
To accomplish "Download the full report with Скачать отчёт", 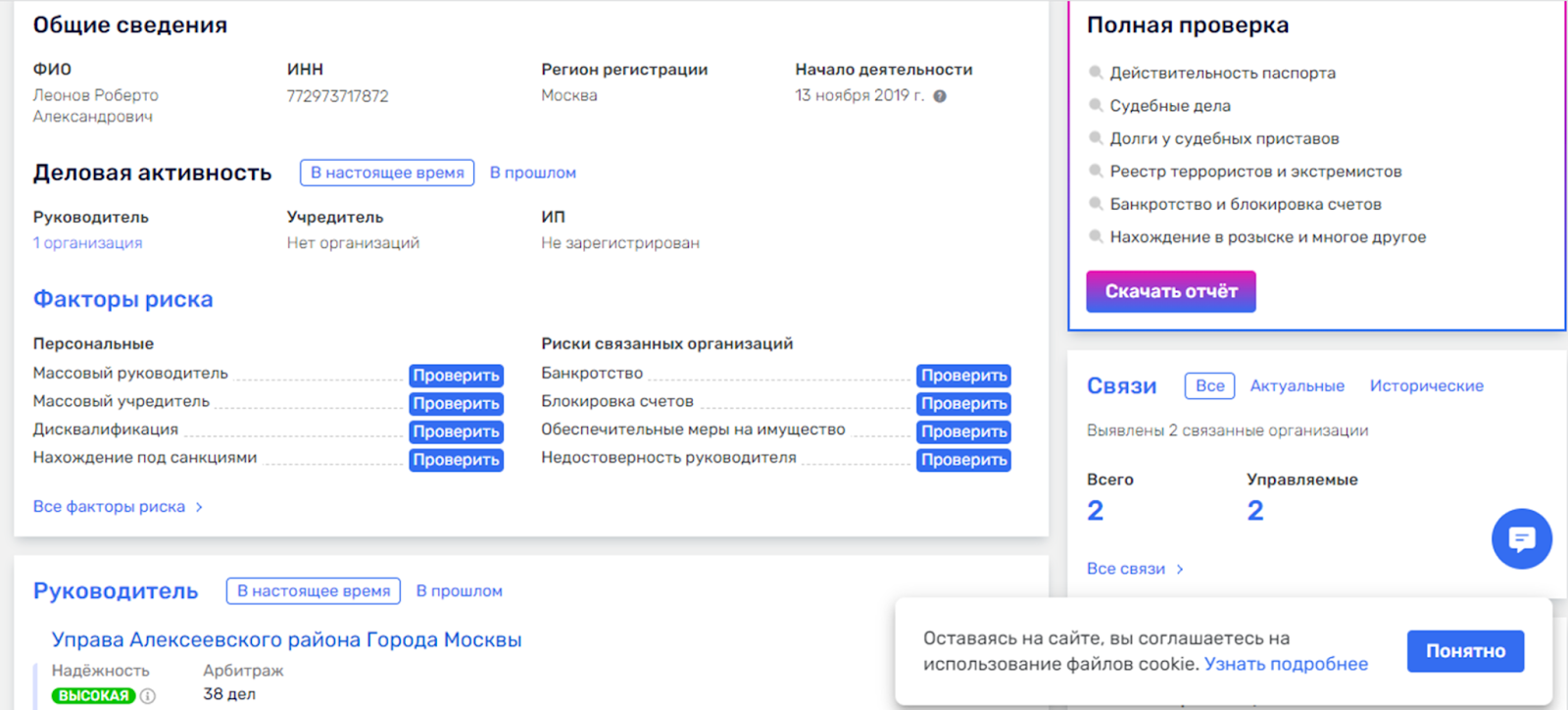I will [1171, 291].
